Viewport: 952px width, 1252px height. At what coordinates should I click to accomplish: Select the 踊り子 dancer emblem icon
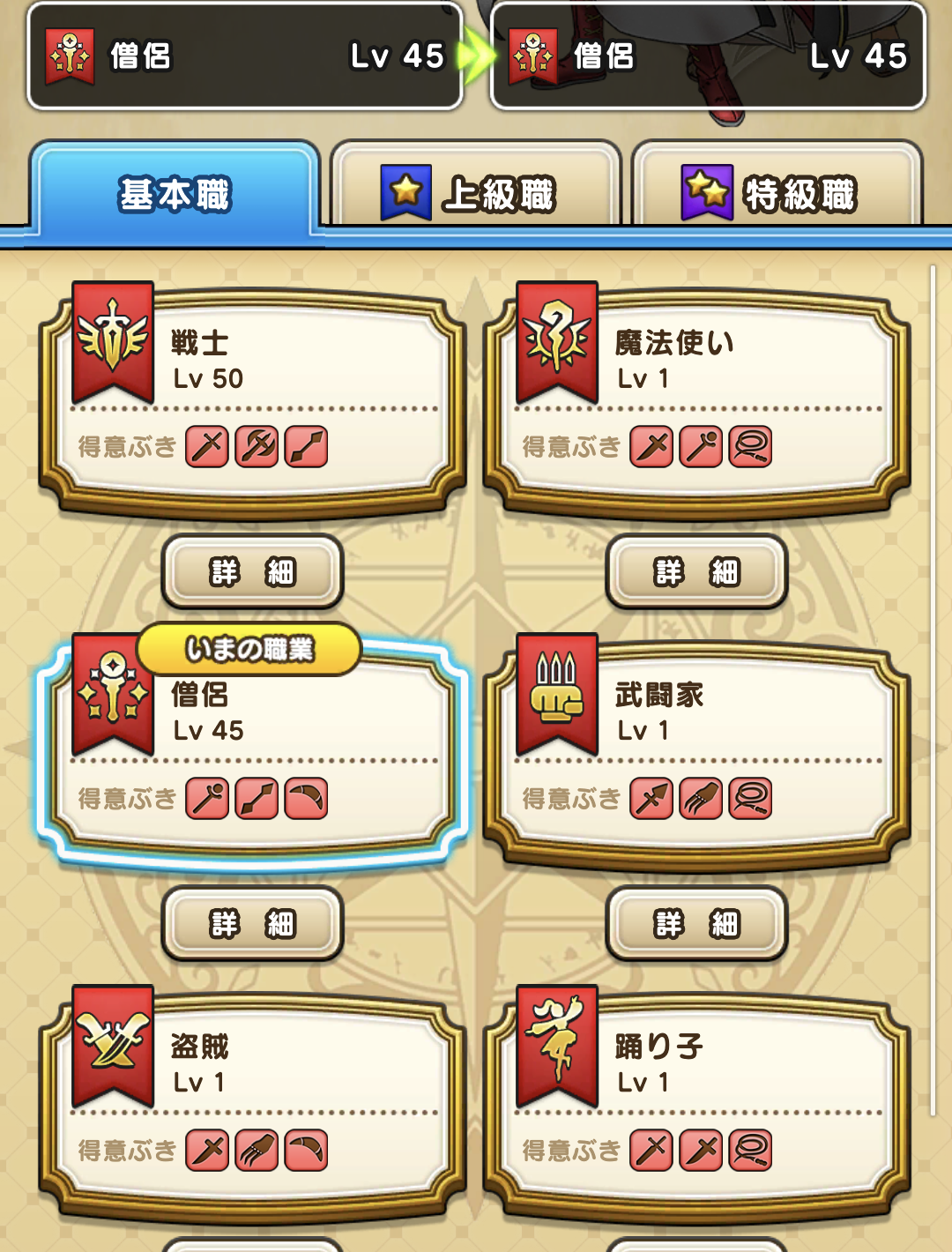(x=557, y=1044)
